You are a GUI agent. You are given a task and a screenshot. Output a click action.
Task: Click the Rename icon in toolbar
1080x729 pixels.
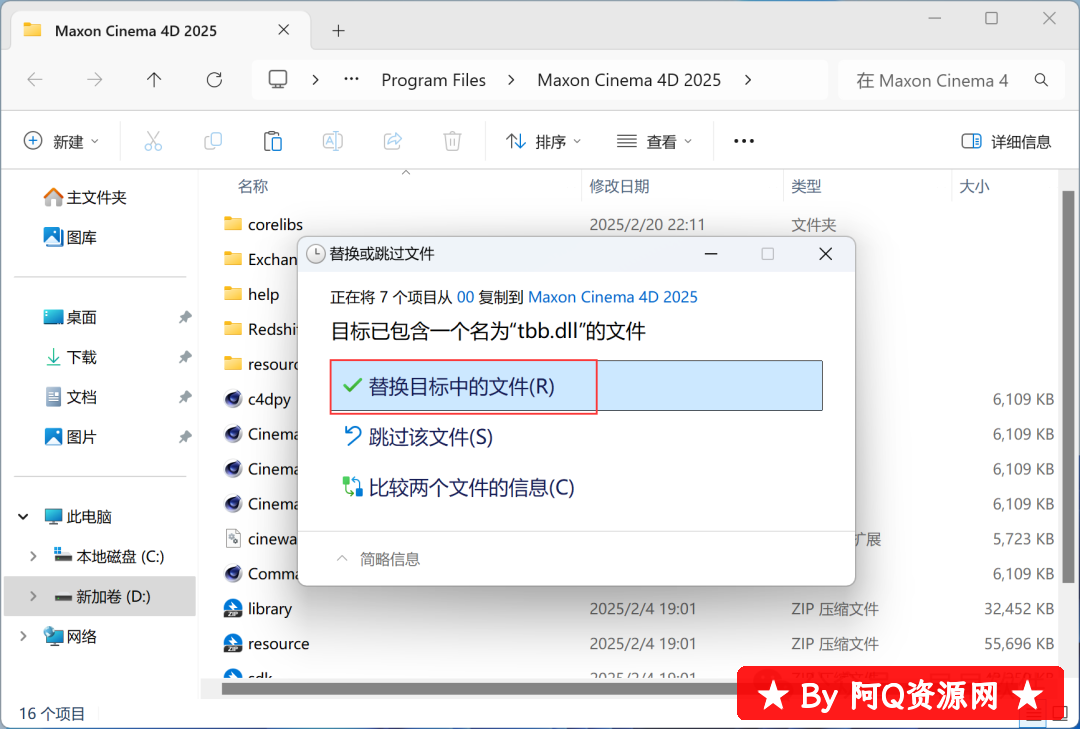pos(333,141)
